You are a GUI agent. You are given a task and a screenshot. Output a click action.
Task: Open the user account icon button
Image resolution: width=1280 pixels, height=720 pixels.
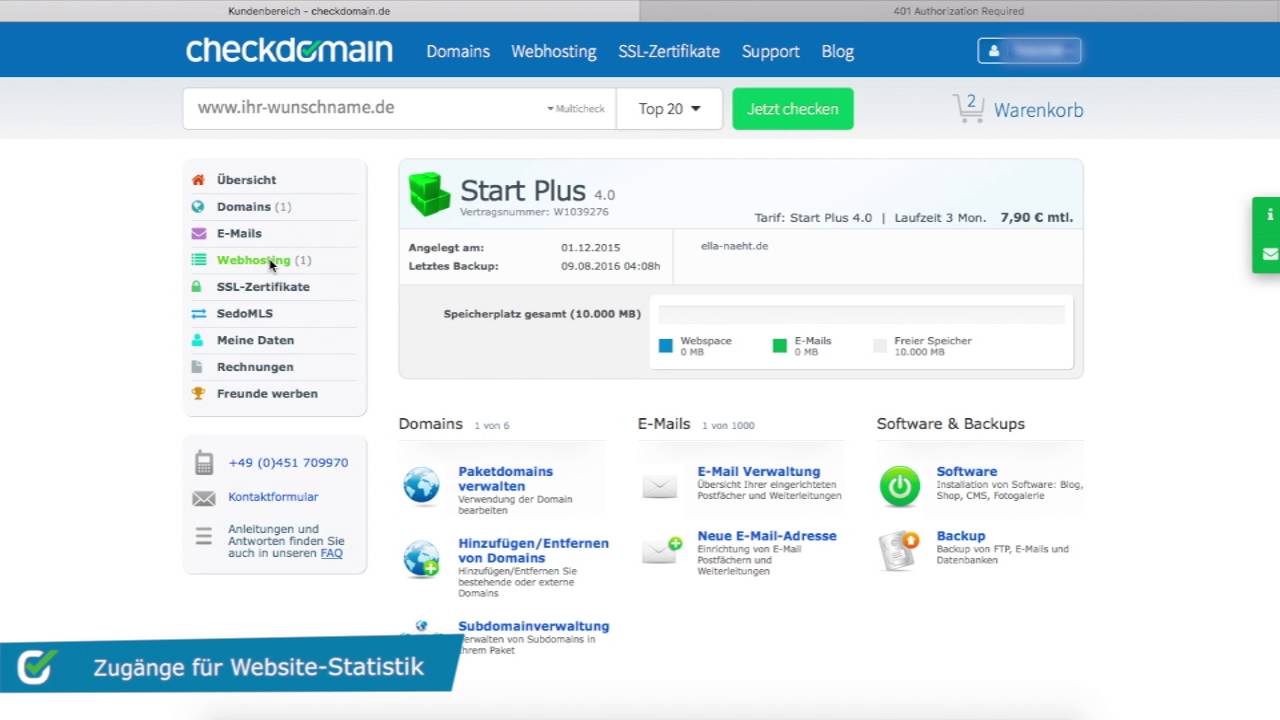click(1029, 50)
